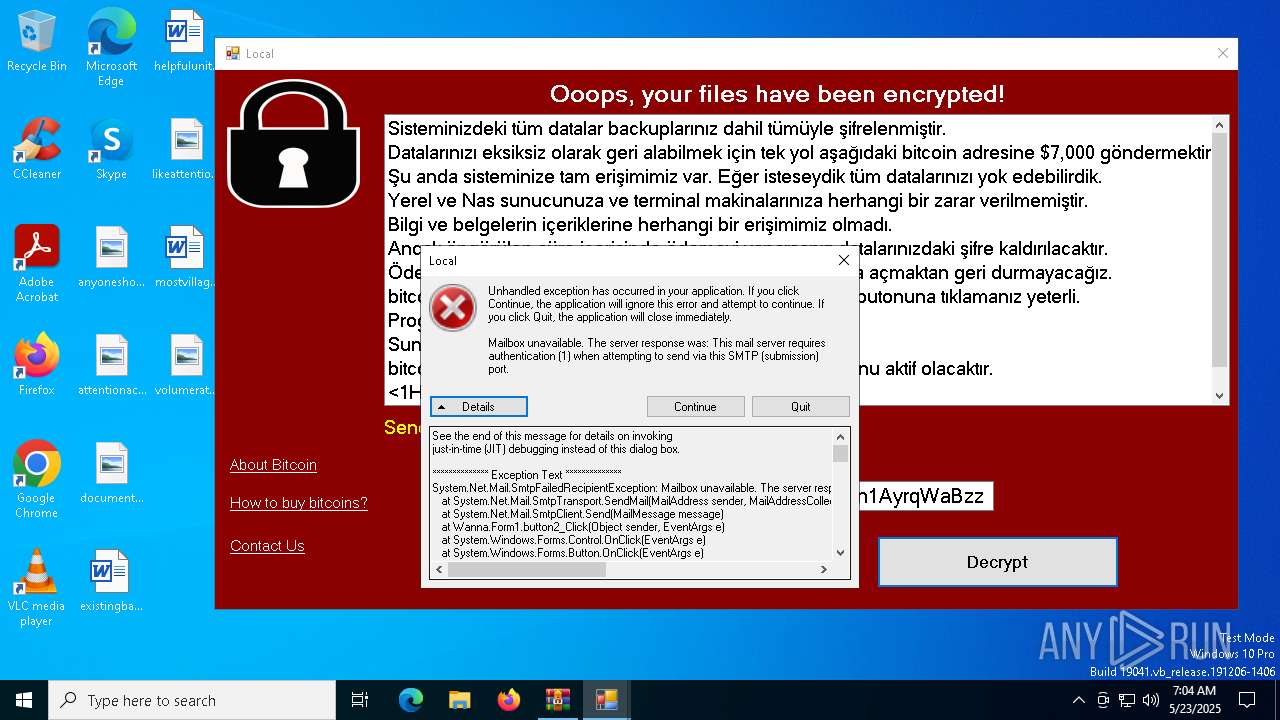Launch the Firefox desktop shortcut
The width and height of the screenshot is (1280, 720).
coord(36,364)
